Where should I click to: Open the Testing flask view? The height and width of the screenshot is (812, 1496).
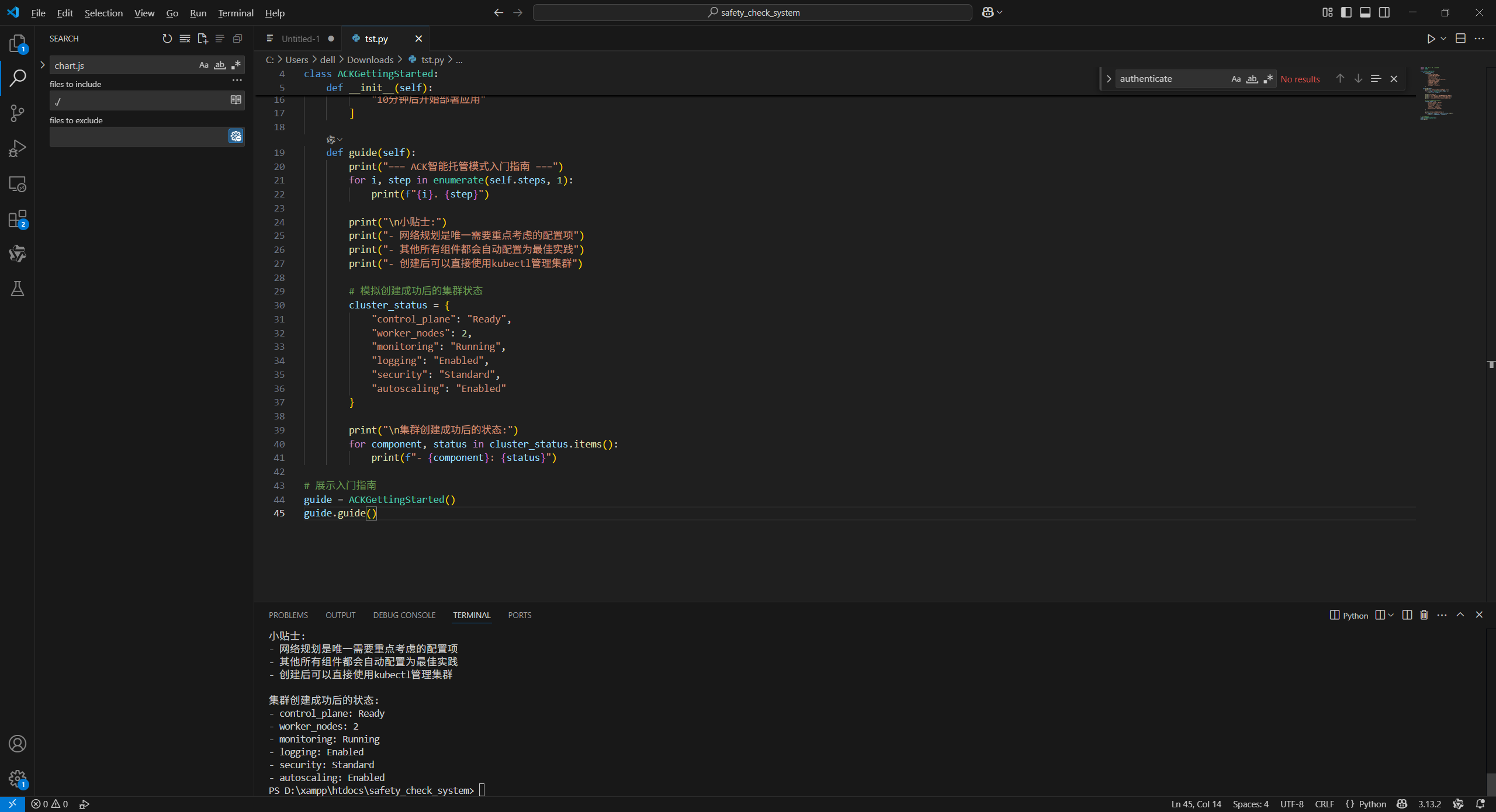point(18,289)
